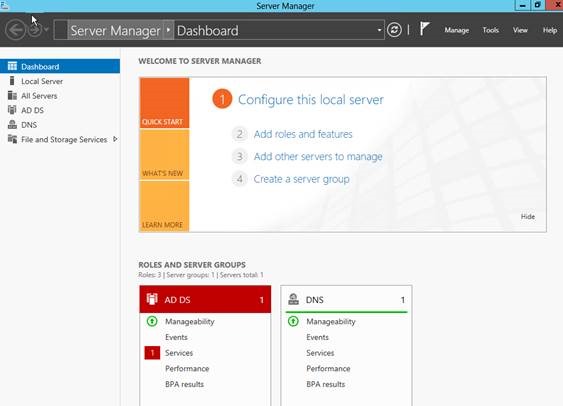The height and width of the screenshot is (406, 563).
Task: Click Manageability in the DNS tile
Action: (x=331, y=321)
